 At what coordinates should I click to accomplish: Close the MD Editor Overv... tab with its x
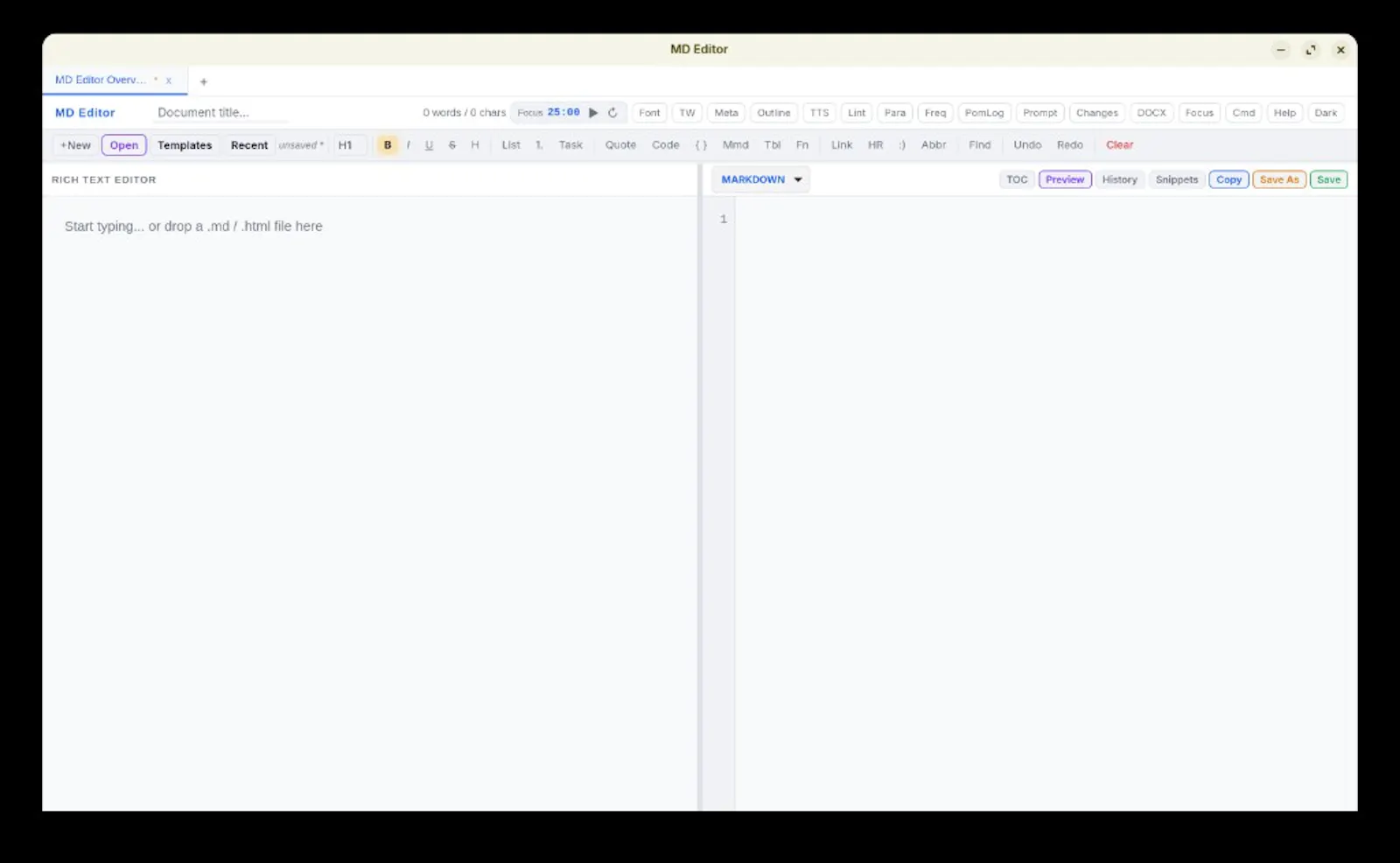pos(169,81)
